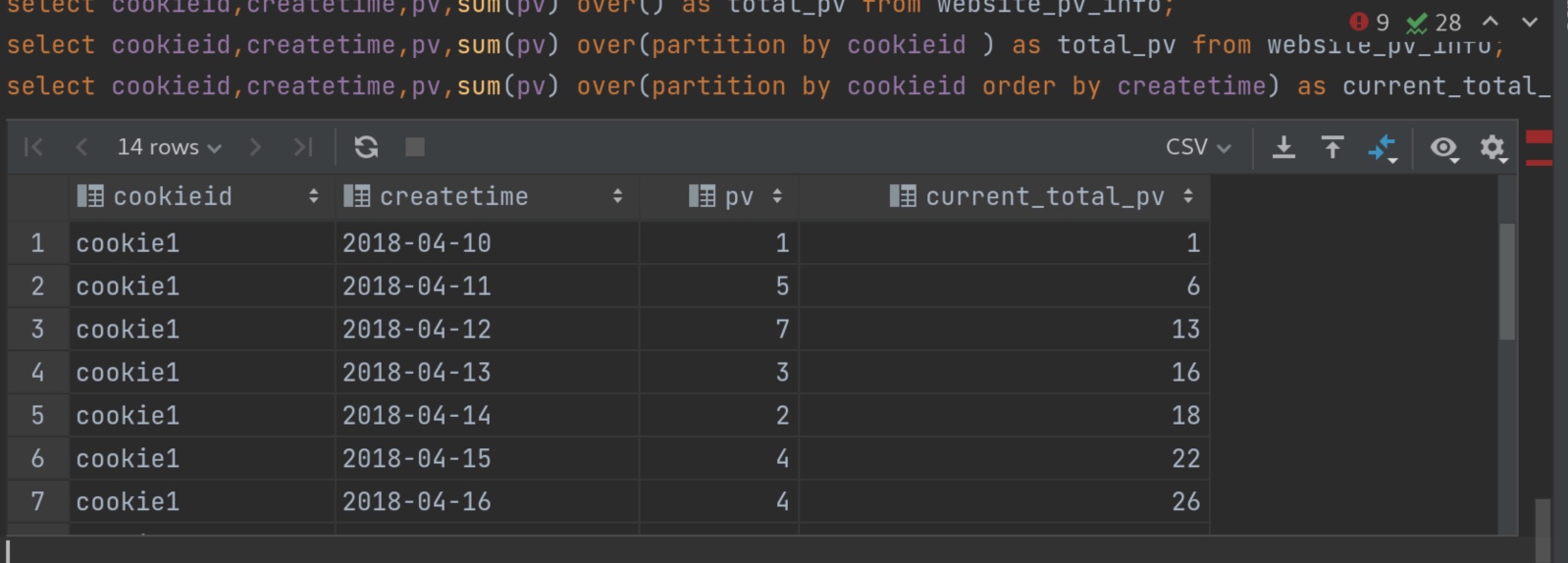Click the upload arrow icon
Viewport: 1568px width, 563px height.
[x=1333, y=147]
